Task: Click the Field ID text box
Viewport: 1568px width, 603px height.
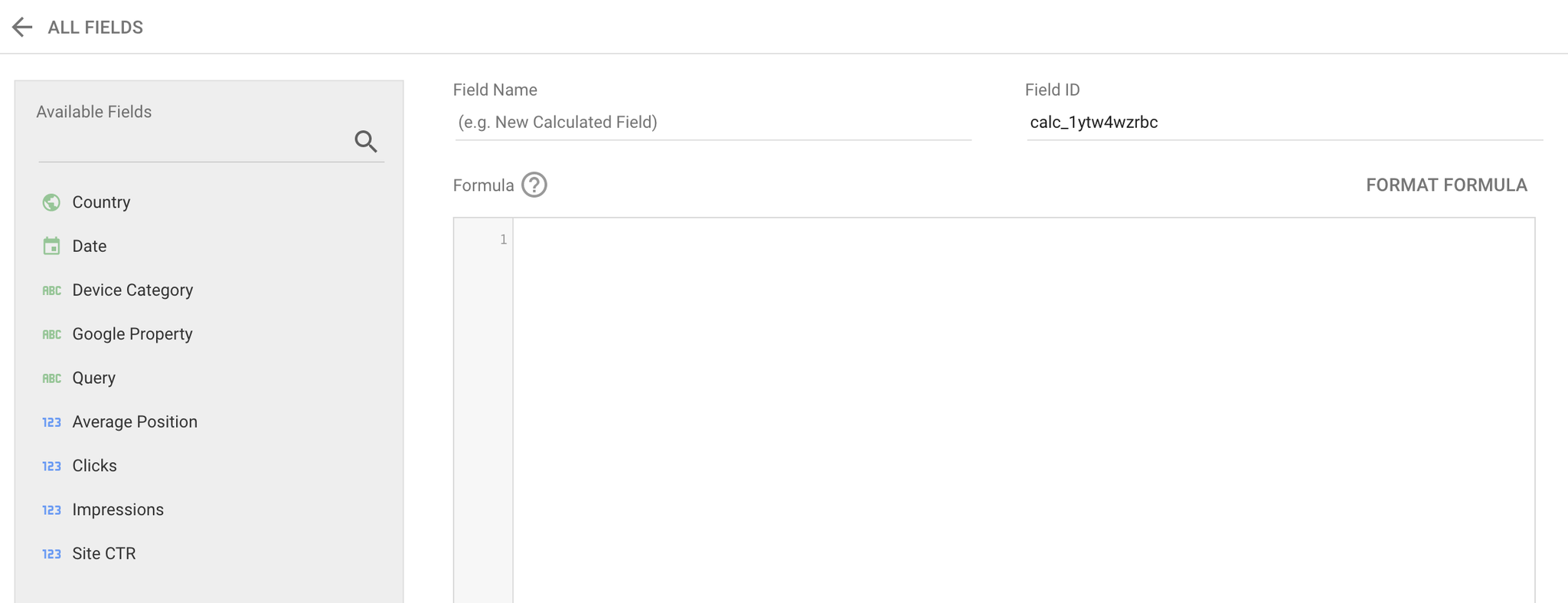Action: (x=1284, y=123)
